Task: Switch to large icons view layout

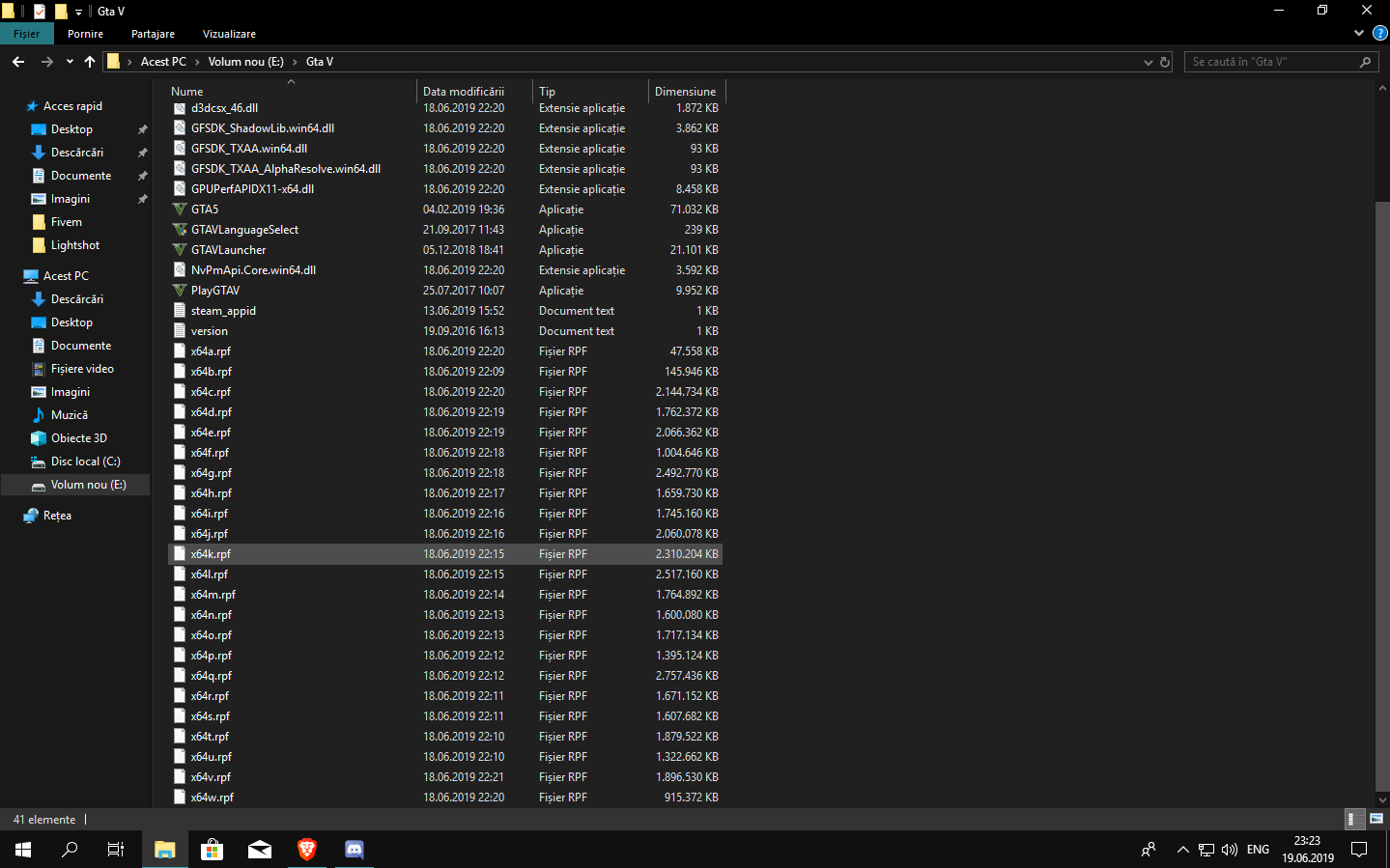Action: [x=1376, y=819]
